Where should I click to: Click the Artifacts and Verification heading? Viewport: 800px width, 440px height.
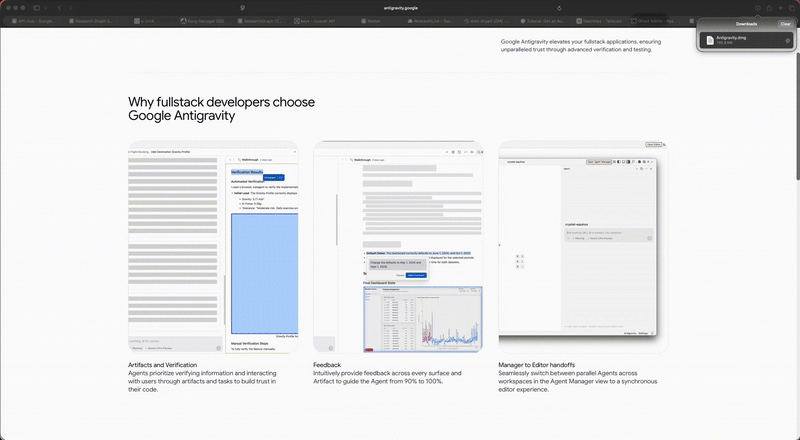(x=163, y=366)
